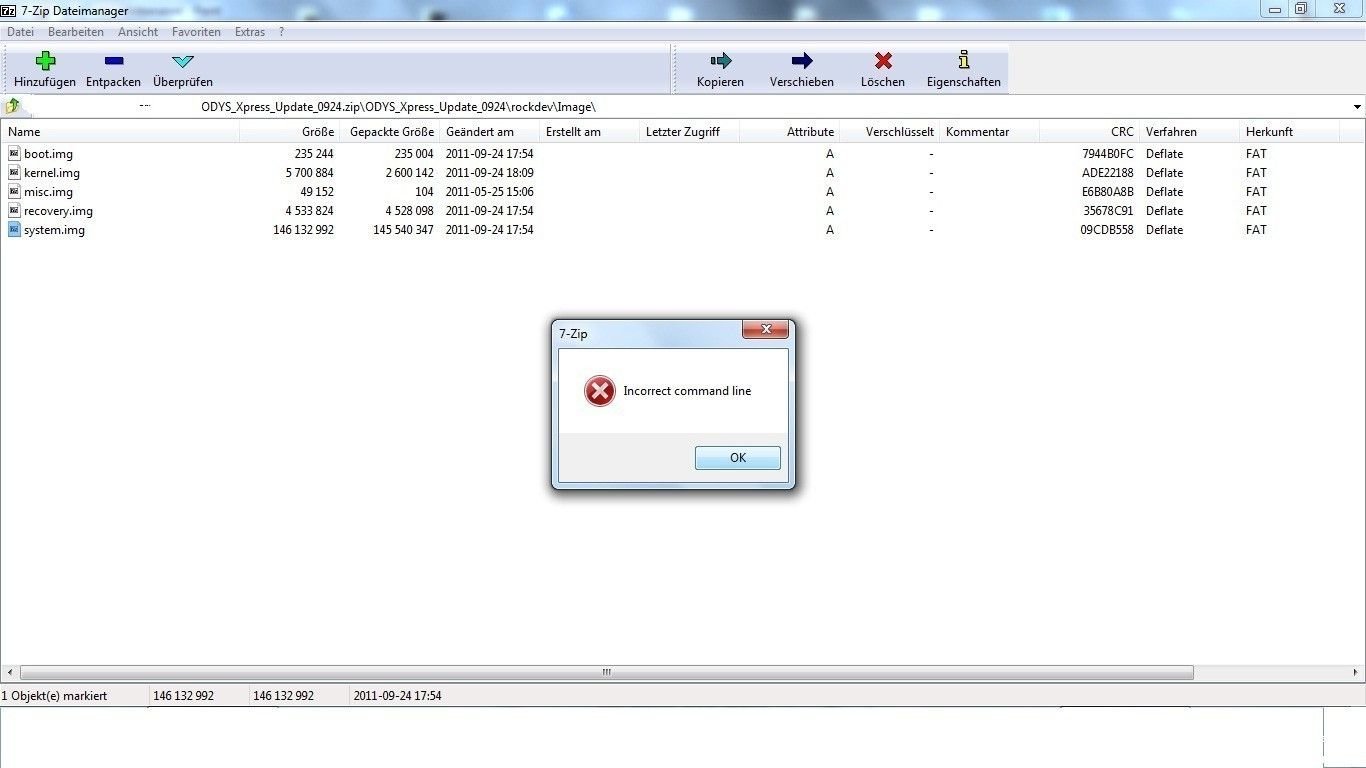
Task: Click the red error icon in the dialog
Action: (x=600, y=391)
